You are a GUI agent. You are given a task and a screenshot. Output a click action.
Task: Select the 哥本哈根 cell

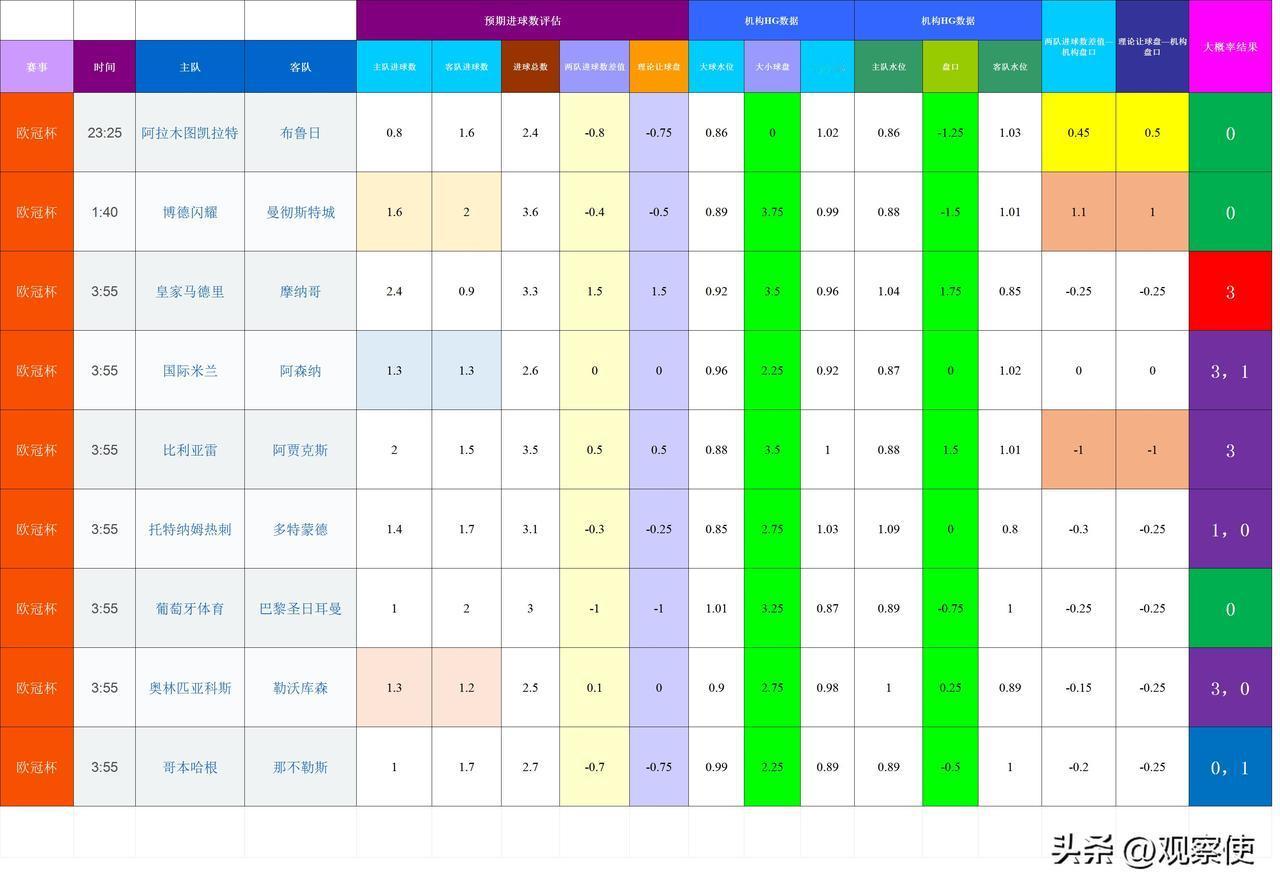(190, 767)
